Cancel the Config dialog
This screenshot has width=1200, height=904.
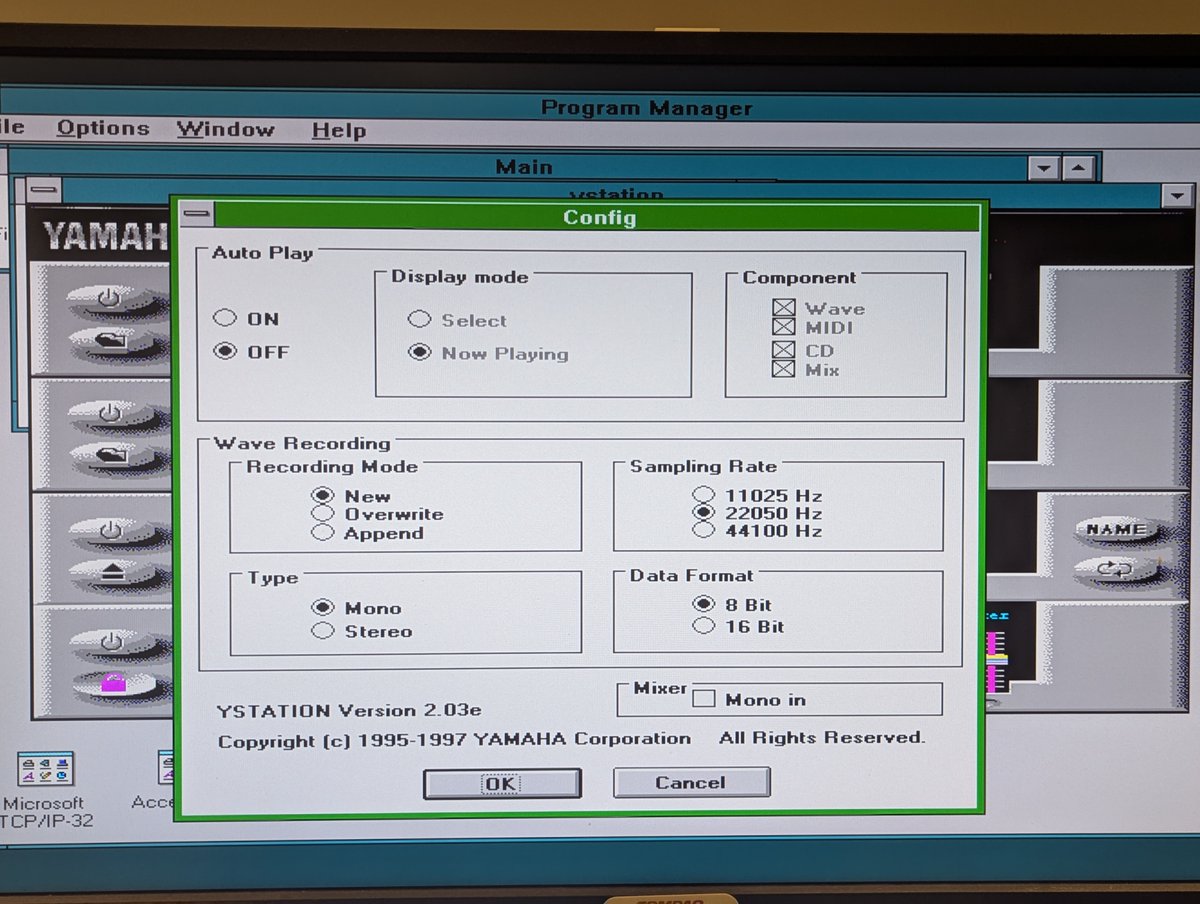[x=691, y=782]
